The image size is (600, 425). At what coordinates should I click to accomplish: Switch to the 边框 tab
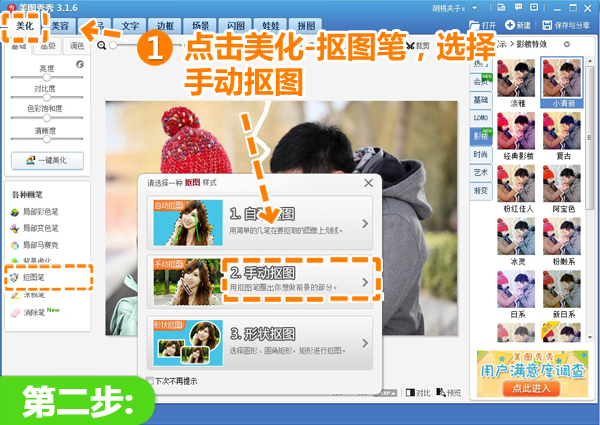(x=165, y=26)
